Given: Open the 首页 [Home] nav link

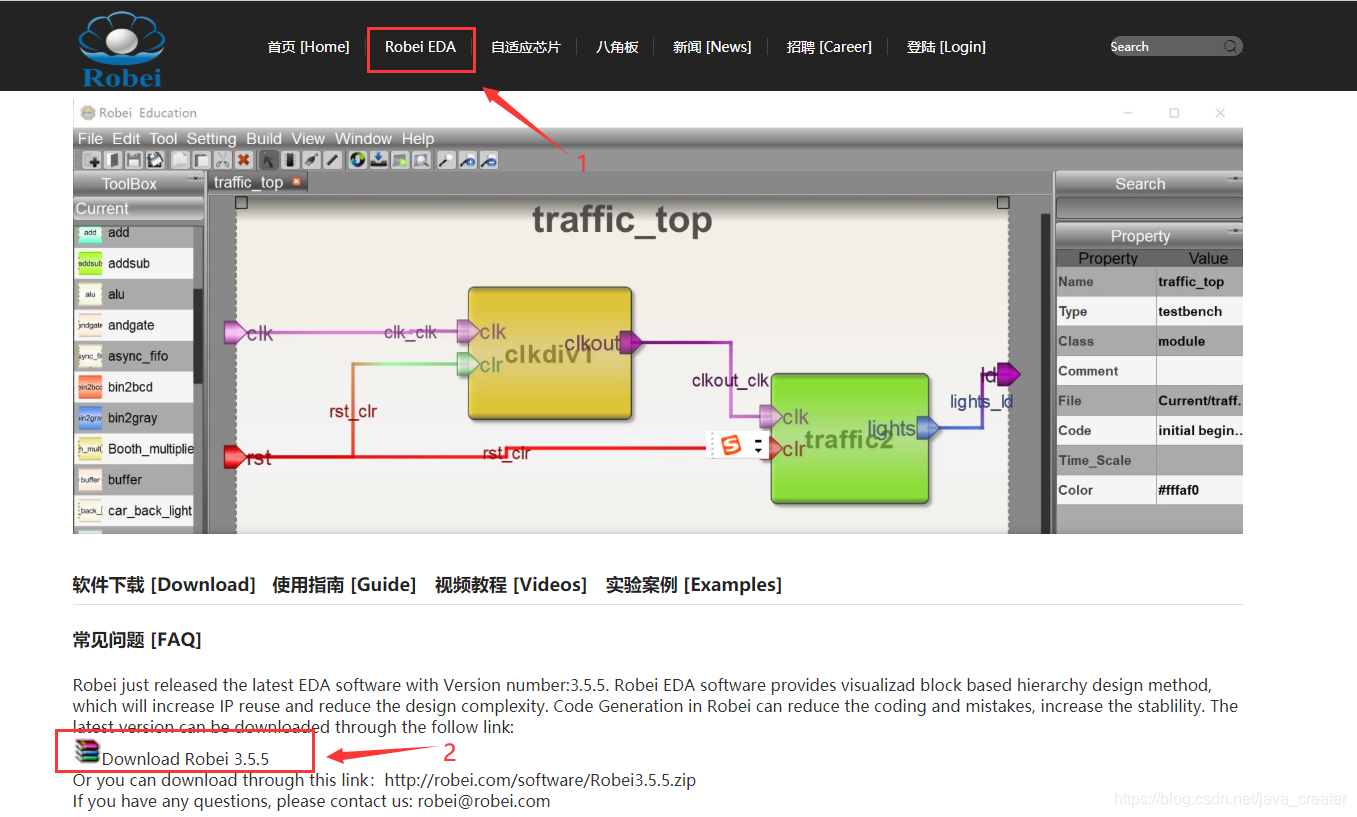Looking at the screenshot, I should point(308,47).
